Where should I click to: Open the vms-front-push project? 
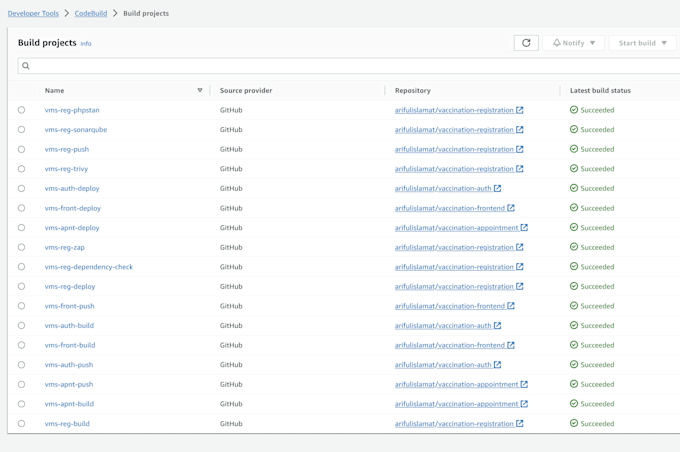pos(69,306)
